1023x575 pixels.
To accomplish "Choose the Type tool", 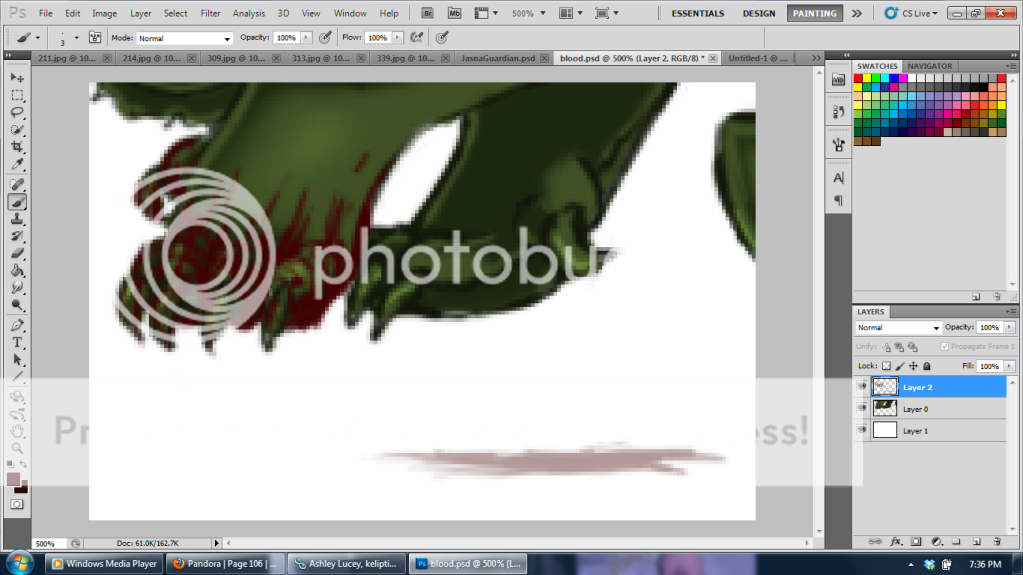I will (x=17, y=341).
